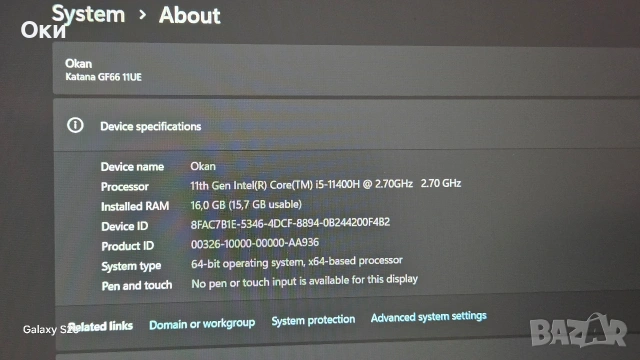
Task: Select the Product ID 00326 value
Action: coord(255,243)
